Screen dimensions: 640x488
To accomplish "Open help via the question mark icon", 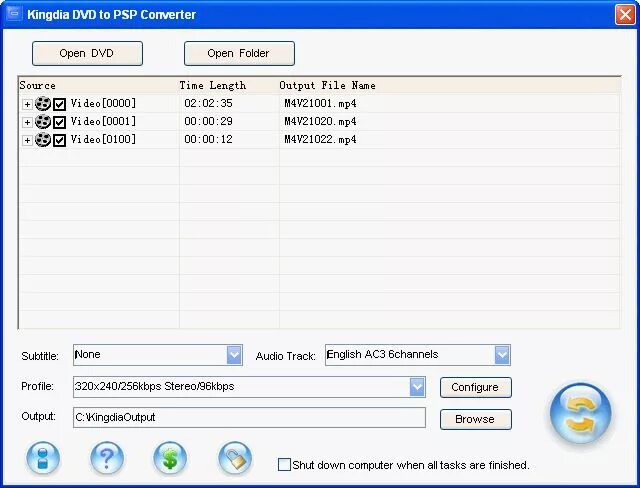I will click(x=107, y=458).
